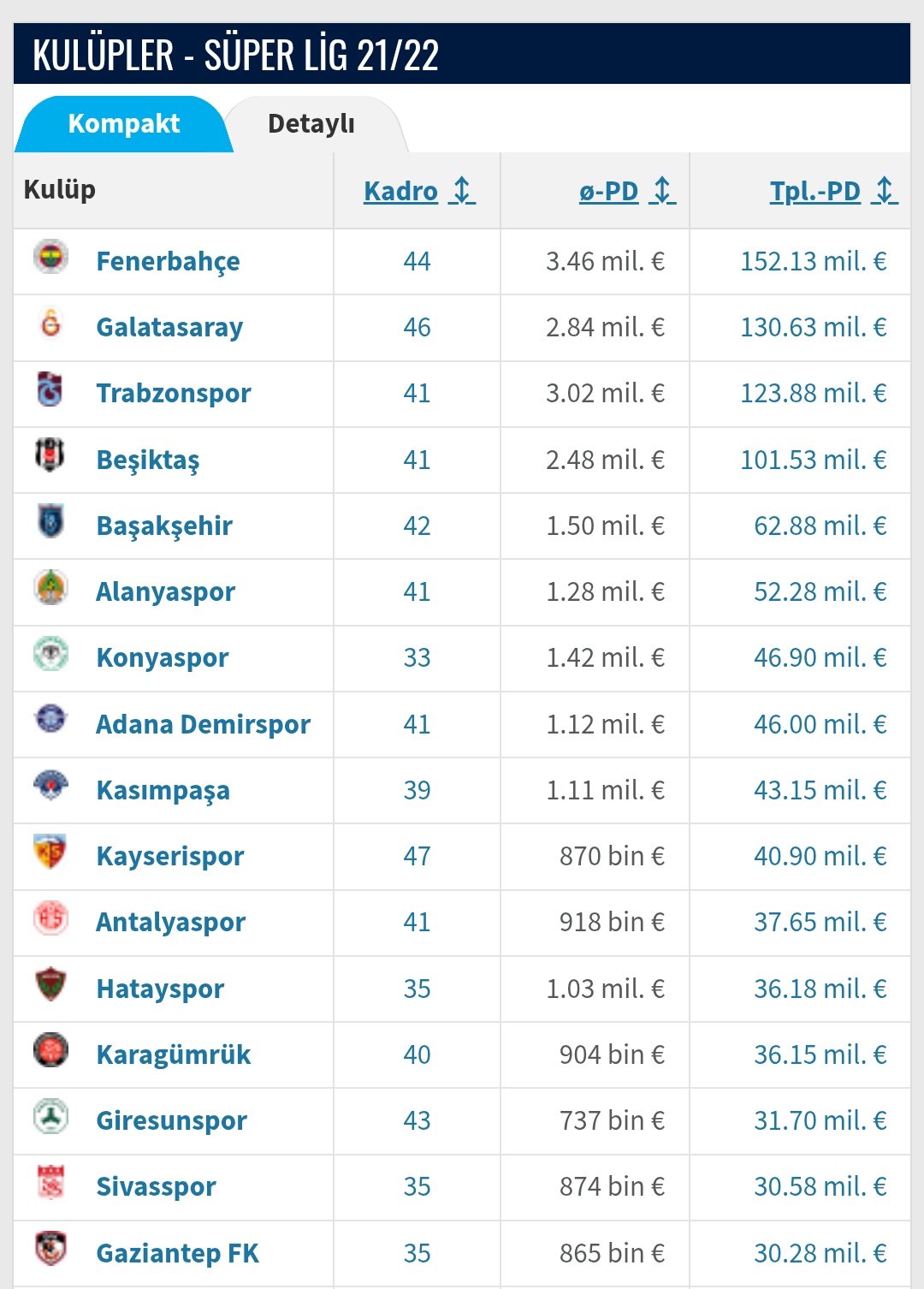Image resolution: width=924 pixels, height=1289 pixels.
Task: Open Konyaspor squad size 33 link
Action: coord(417,657)
